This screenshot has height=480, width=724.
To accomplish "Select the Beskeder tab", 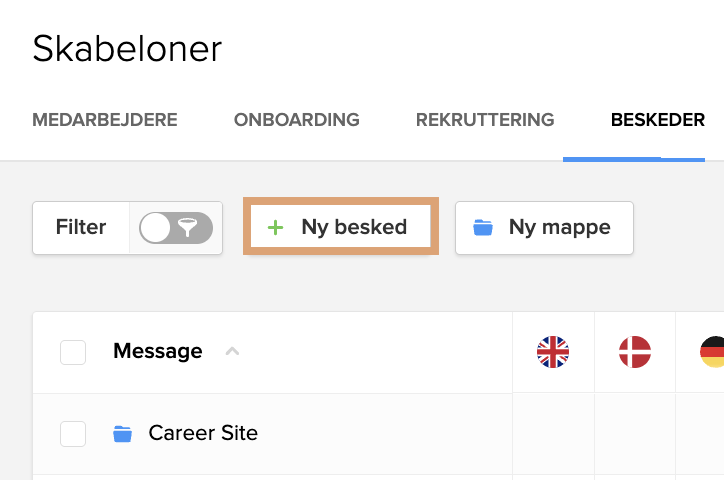I will click(x=658, y=120).
